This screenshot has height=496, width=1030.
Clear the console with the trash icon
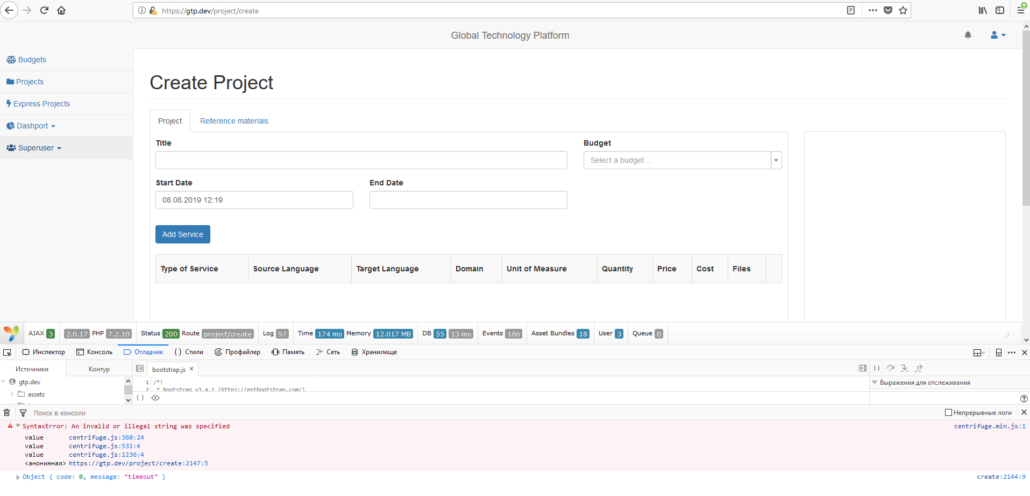click(x=7, y=412)
